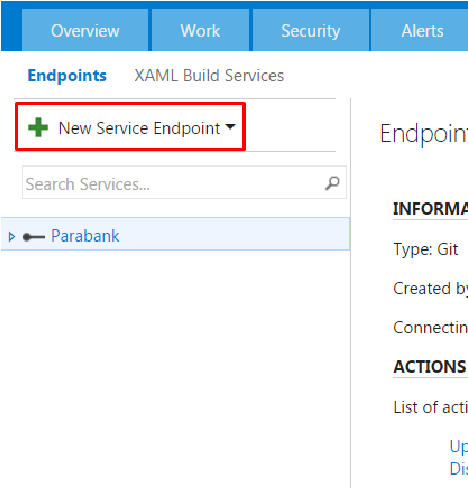Open the New Service Endpoint dropdown arrow
The image size is (468, 488).
tap(230, 127)
